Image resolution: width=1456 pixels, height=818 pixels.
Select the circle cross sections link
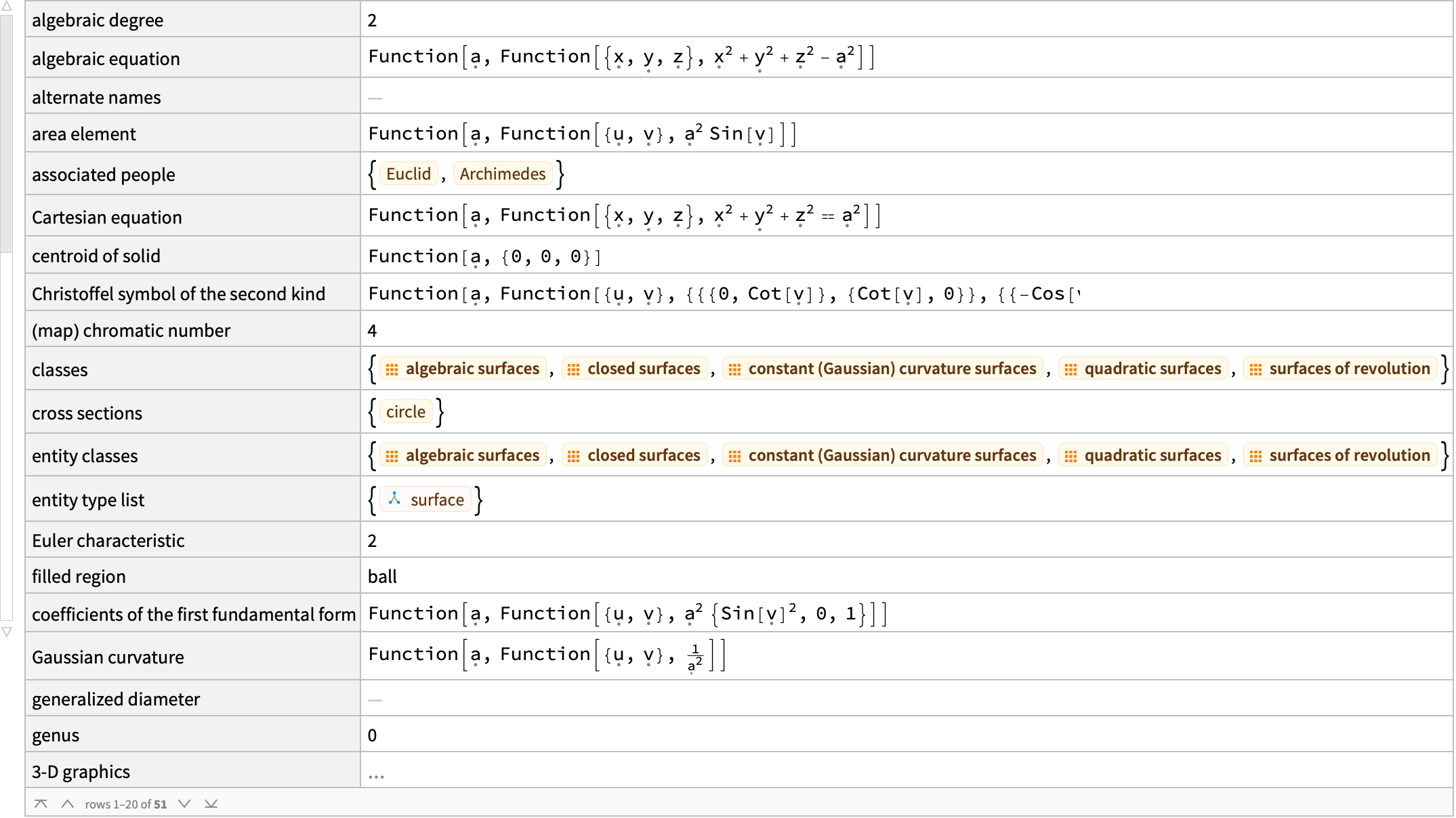[x=406, y=411]
